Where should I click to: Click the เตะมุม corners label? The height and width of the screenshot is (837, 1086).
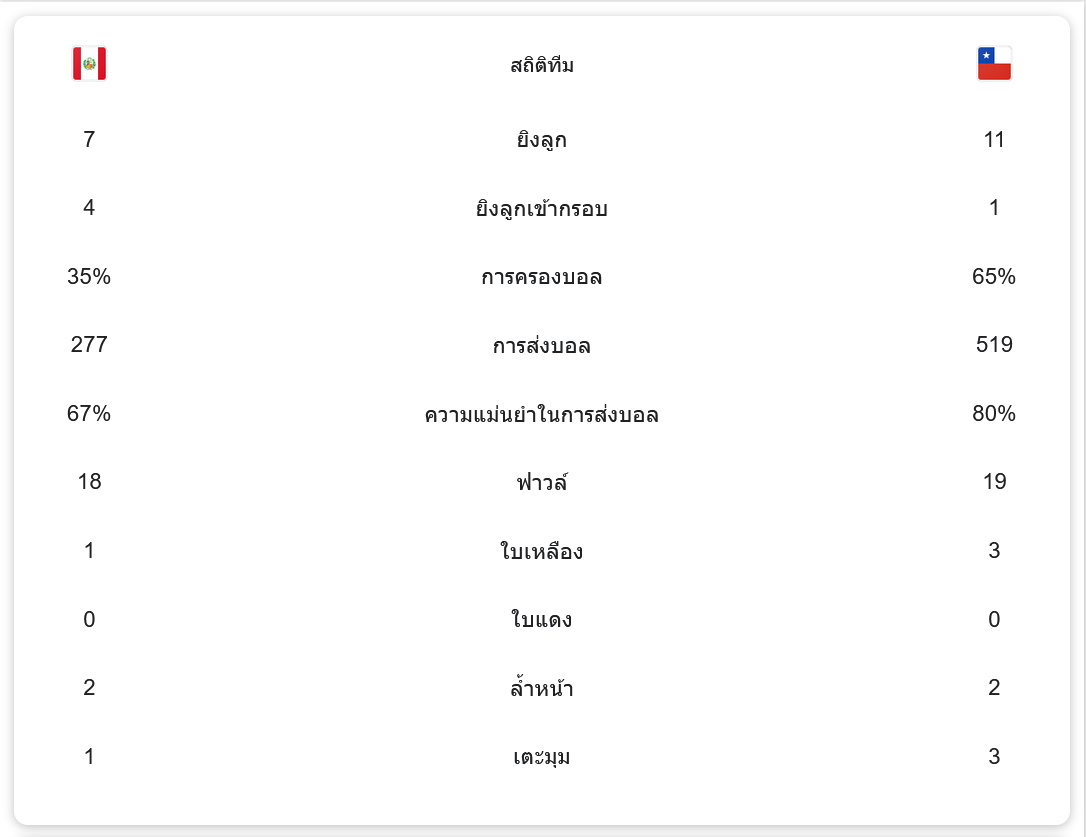coord(542,757)
